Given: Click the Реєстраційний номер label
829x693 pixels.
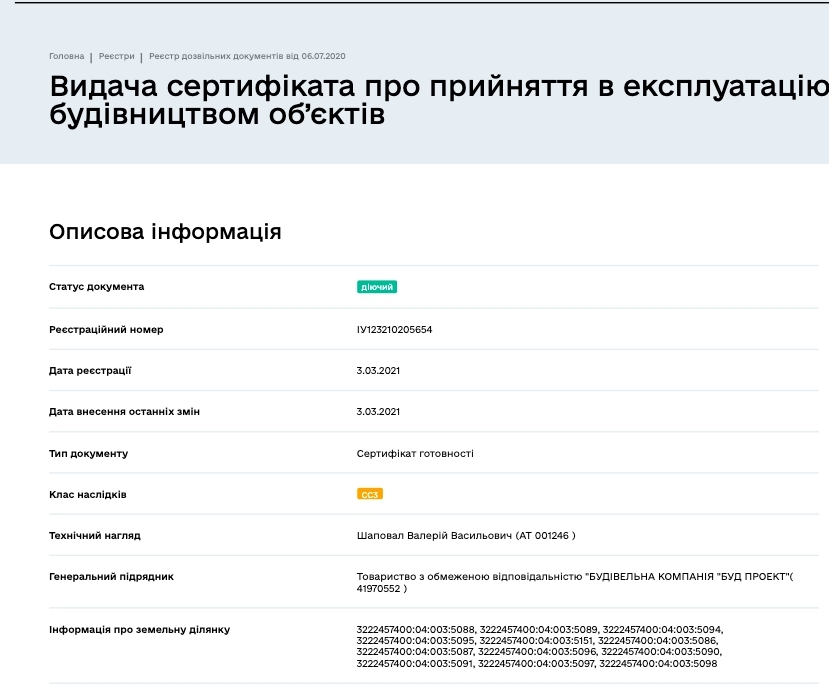Looking at the screenshot, I should 106,329.
